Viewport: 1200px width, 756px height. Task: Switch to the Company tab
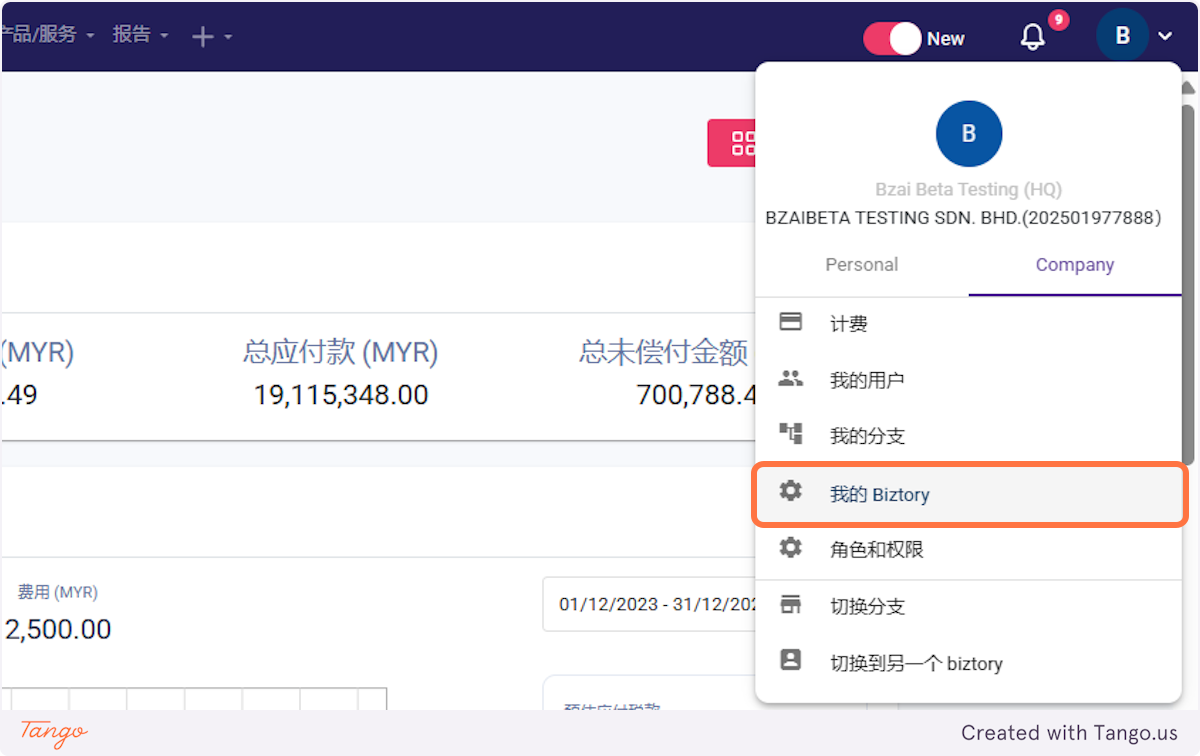pyautogui.click(x=1075, y=265)
